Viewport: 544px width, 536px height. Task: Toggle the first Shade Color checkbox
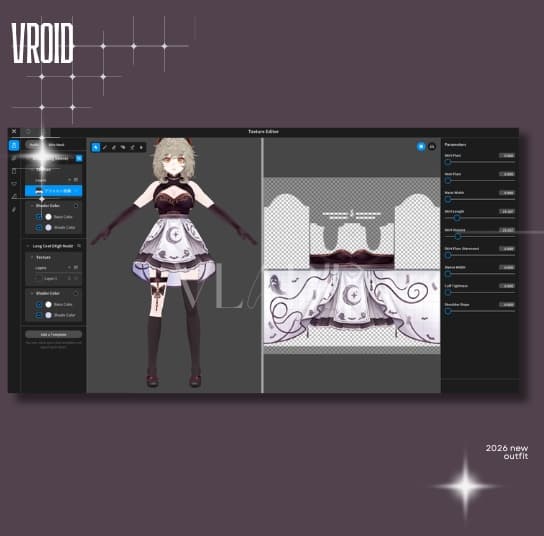point(39,228)
